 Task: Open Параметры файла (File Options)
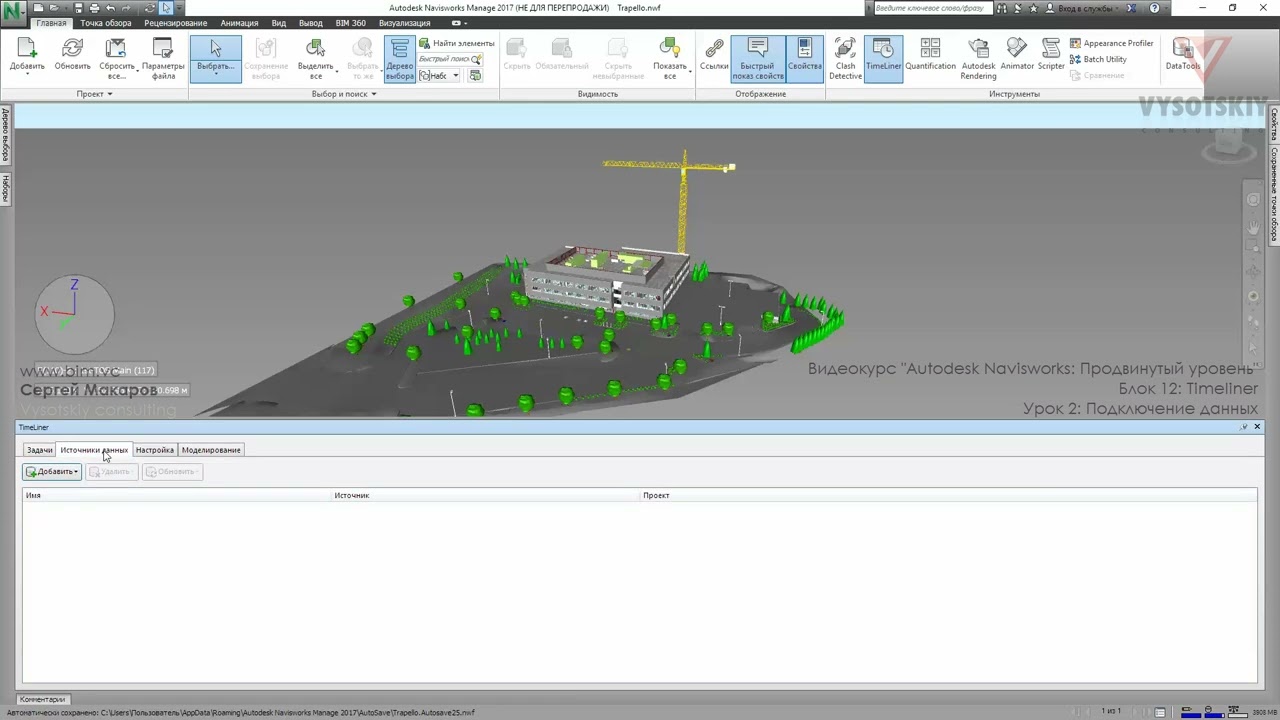[x=163, y=58]
